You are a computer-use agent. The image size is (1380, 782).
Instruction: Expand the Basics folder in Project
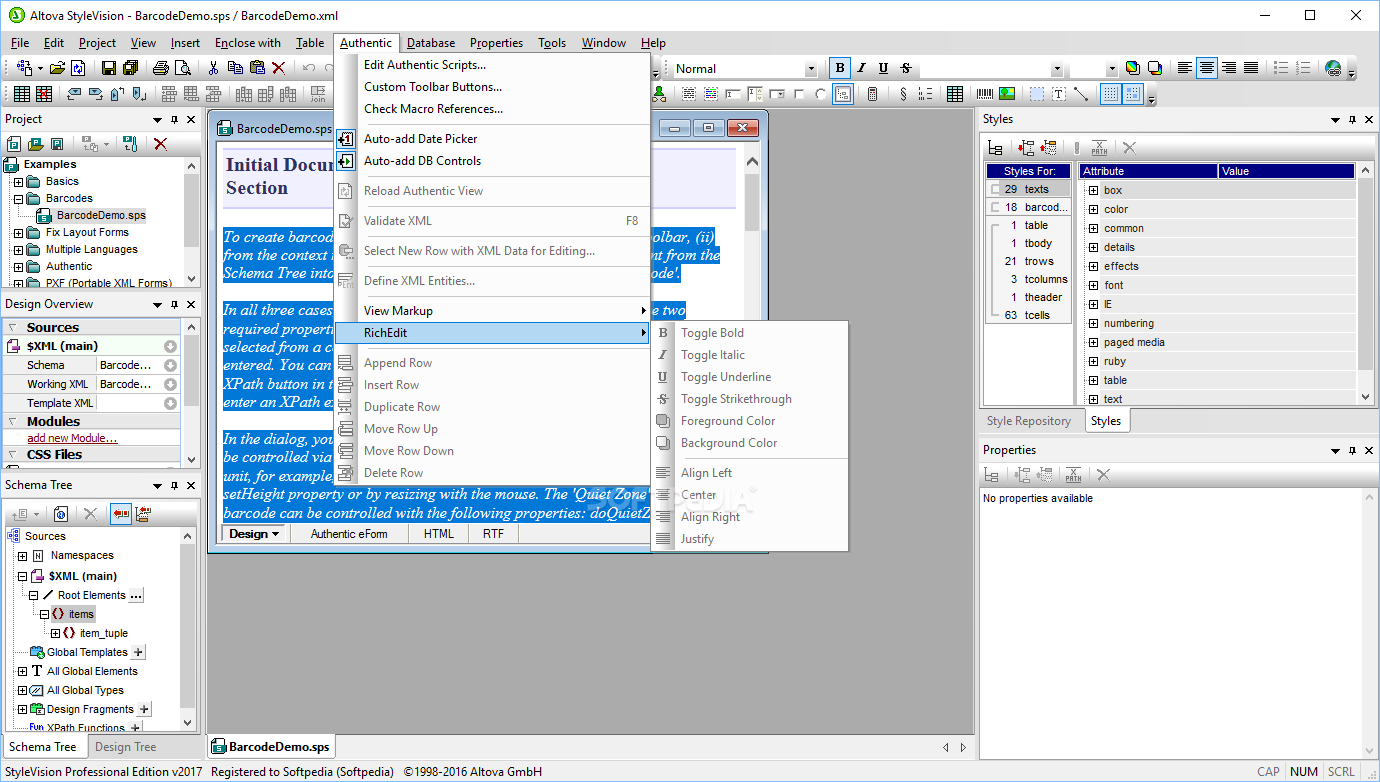(19, 182)
